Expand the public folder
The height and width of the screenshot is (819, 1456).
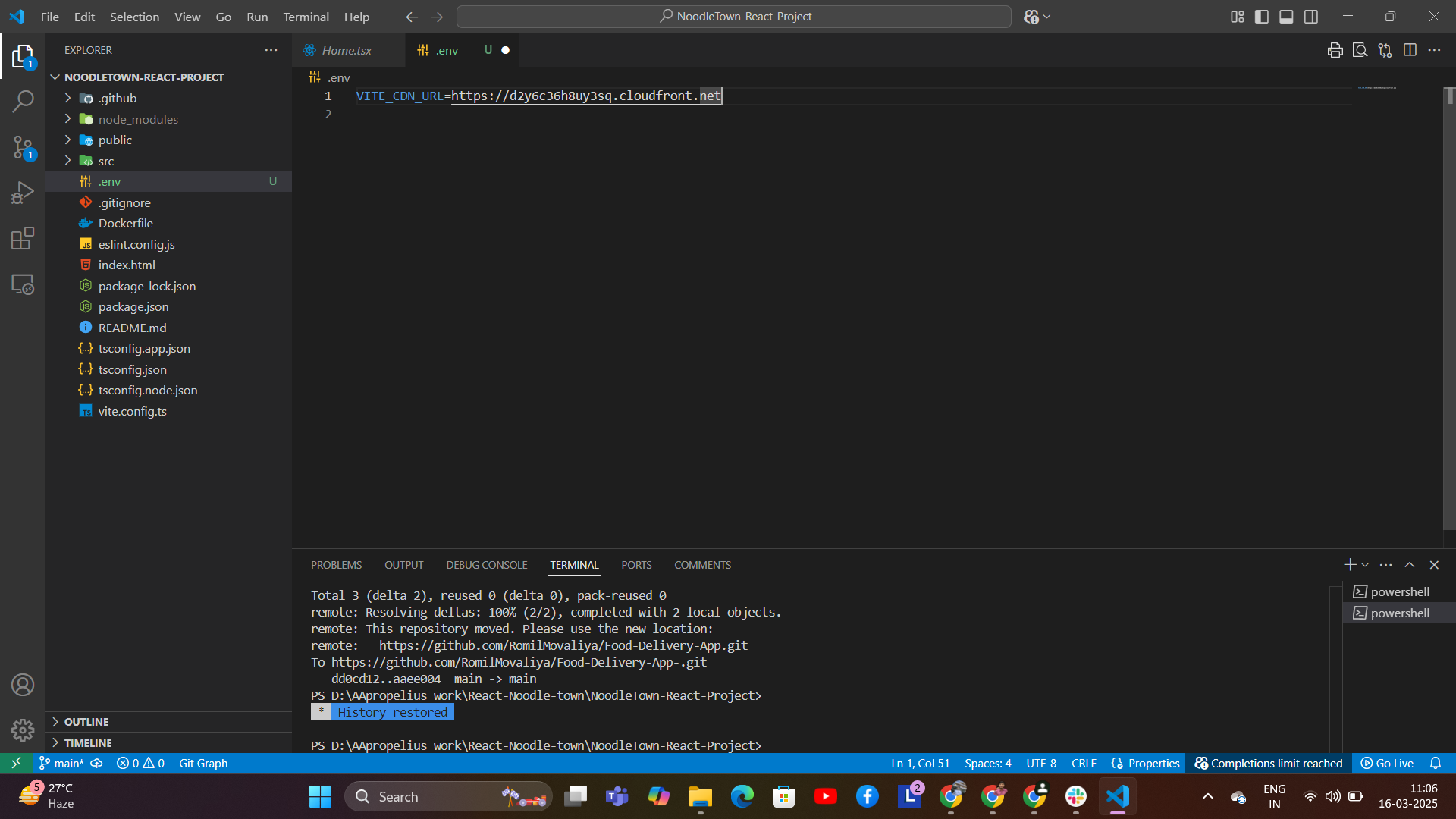pyautogui.click(x=115, y=140)
